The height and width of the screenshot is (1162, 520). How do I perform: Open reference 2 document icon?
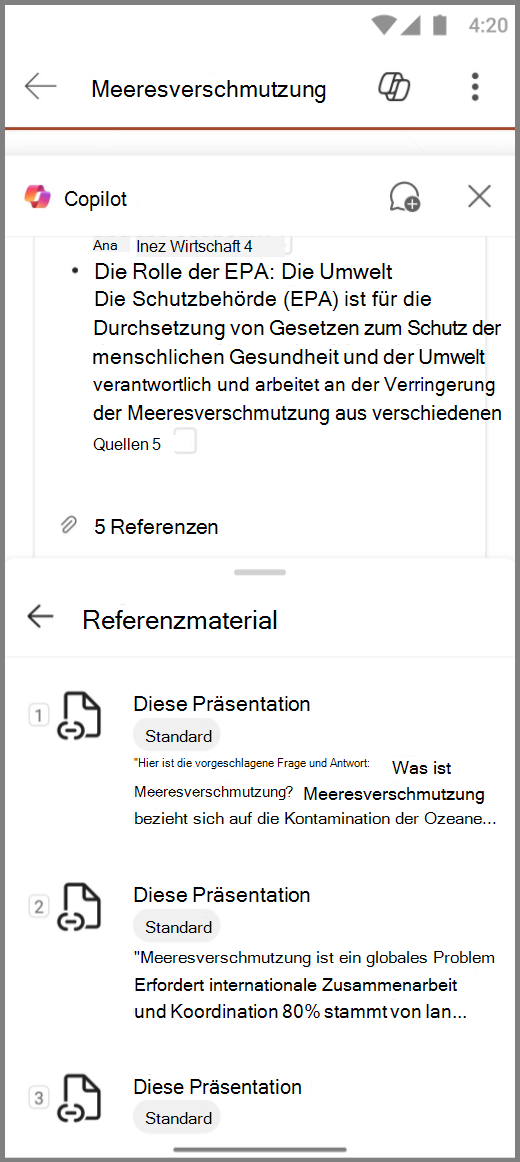79,906
